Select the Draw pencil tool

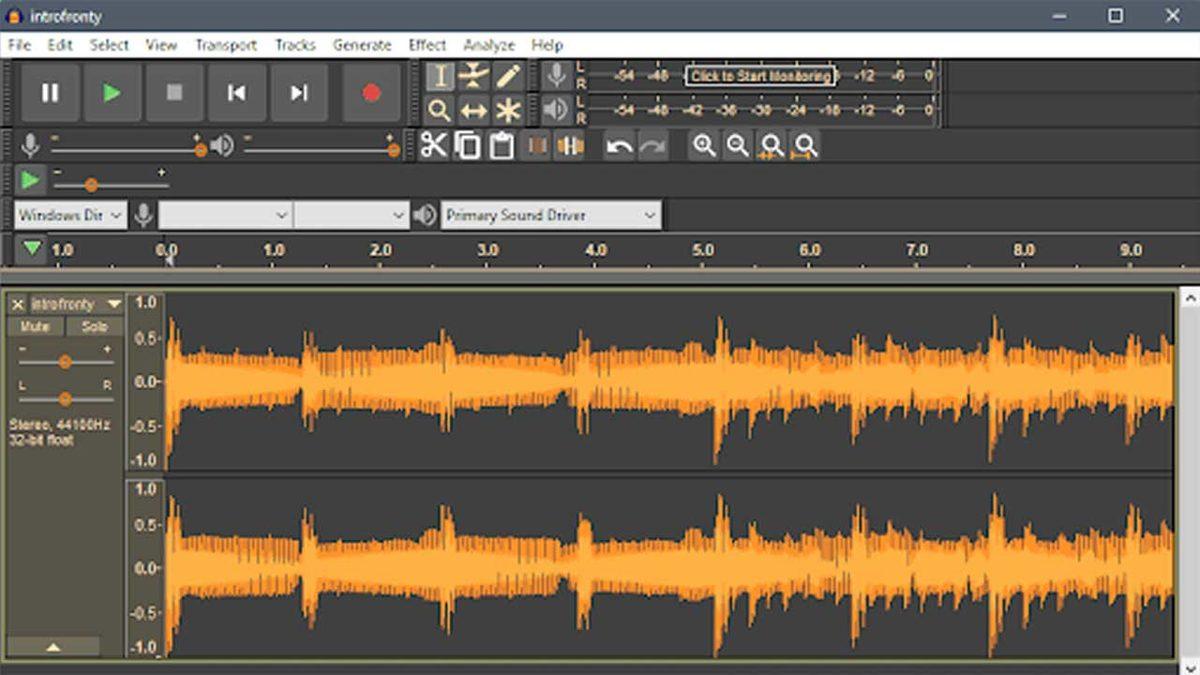click(x=508, y=76)
